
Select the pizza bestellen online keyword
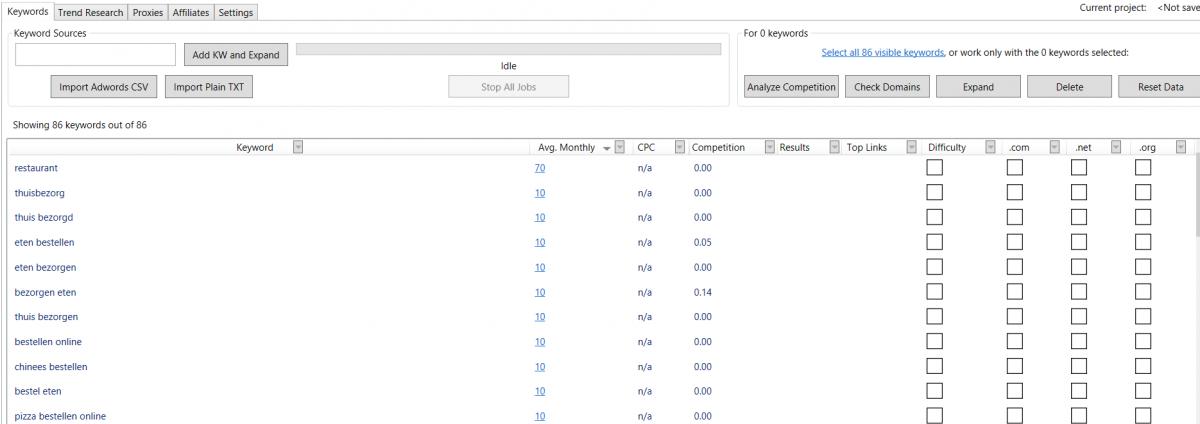click(60, 416)
